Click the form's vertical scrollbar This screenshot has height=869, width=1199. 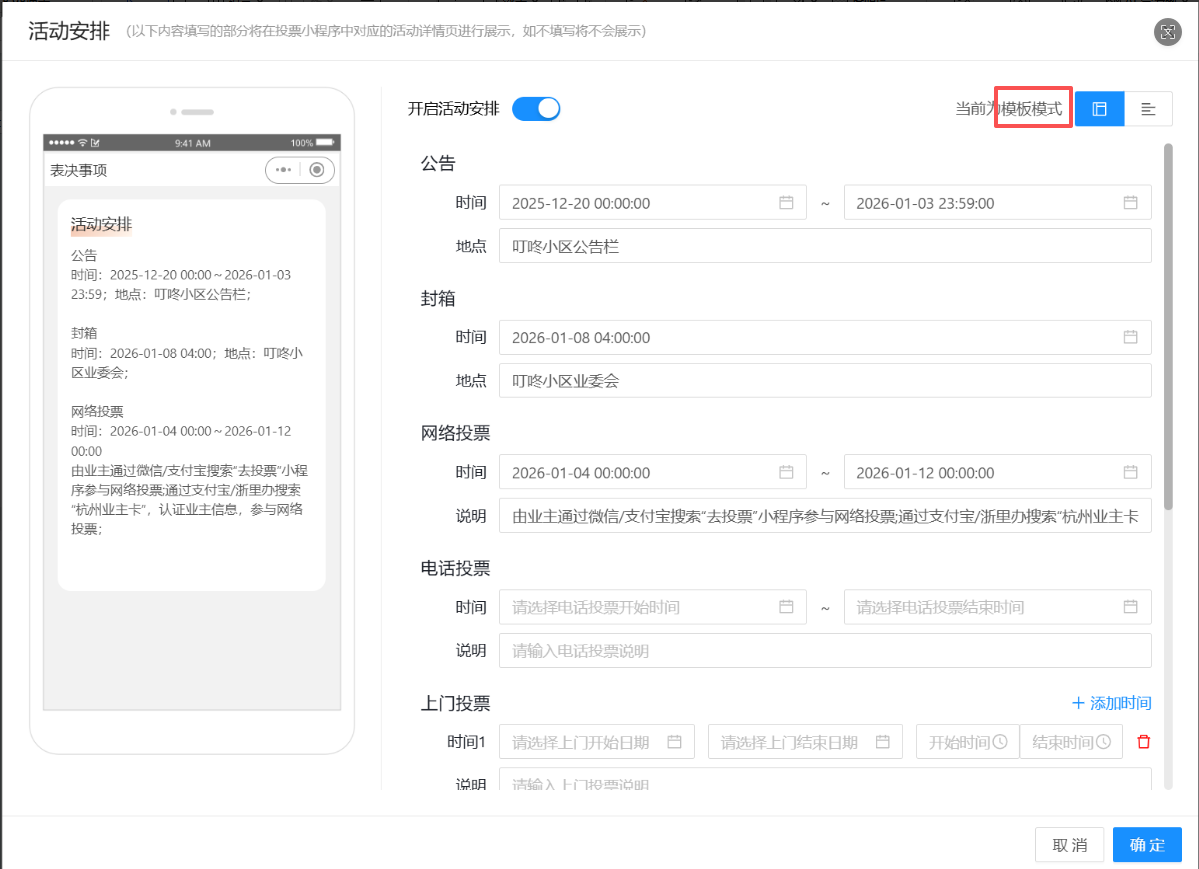point(1166,300)
